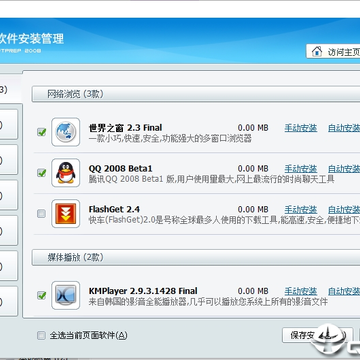
Task: Select the 世界之窗 2.3 Final title
Action: (x=125, y=128)
